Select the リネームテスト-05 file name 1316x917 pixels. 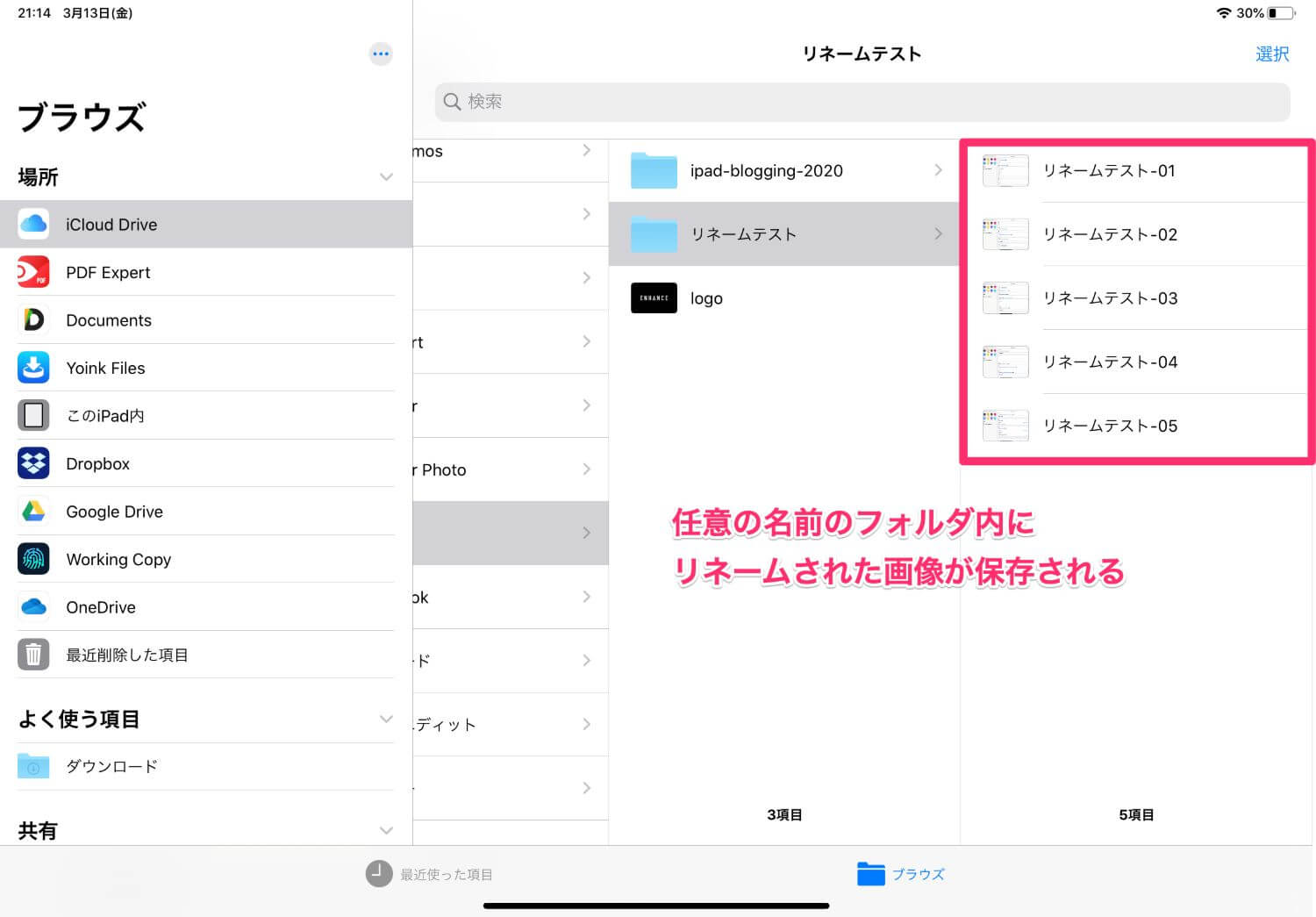pos(1110,426)
